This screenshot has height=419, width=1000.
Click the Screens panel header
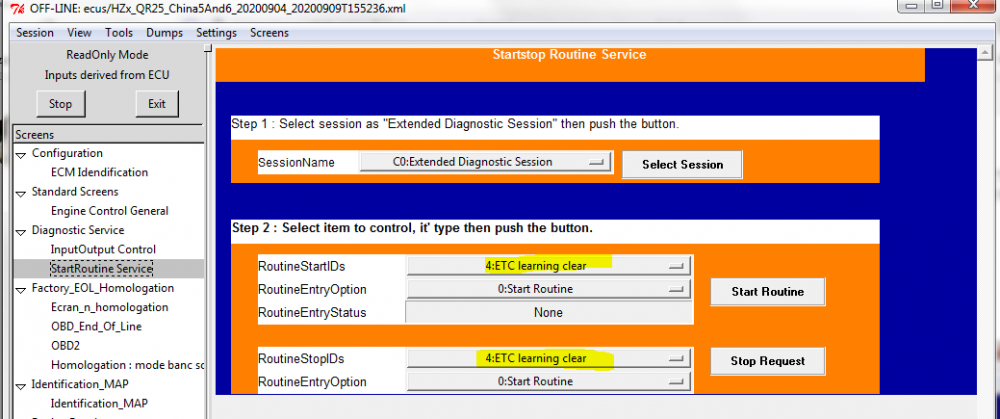(108, 135)
